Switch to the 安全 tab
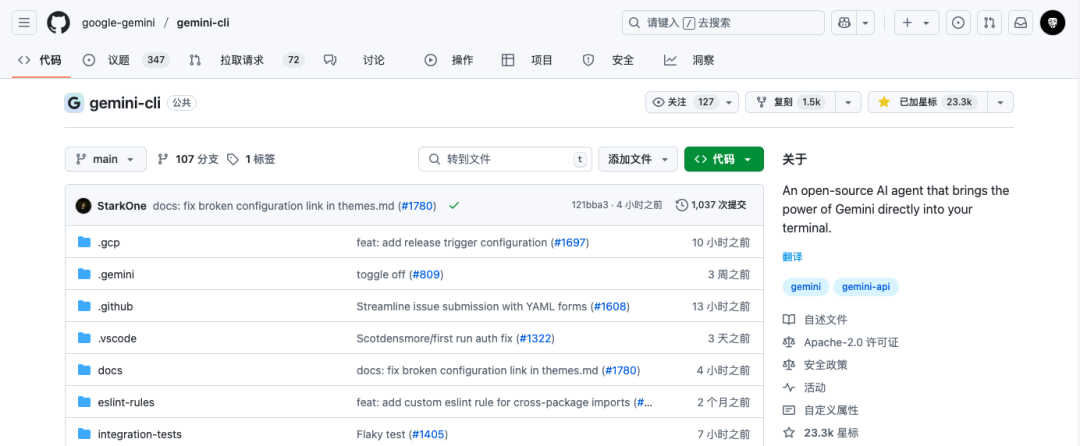Image resolution: width=1080 pixels, height=446 pixels. coord(608,60)
